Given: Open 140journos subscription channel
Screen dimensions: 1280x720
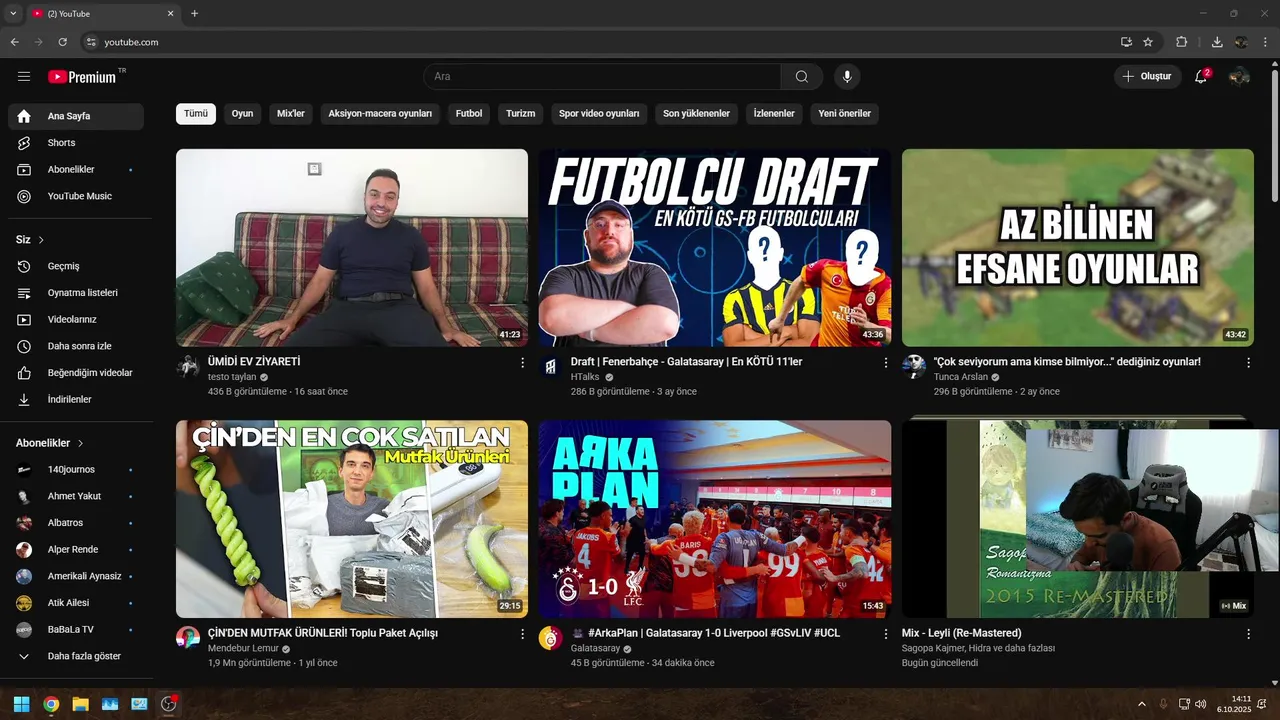Looking at the screenshot, I should coord(76,470).
